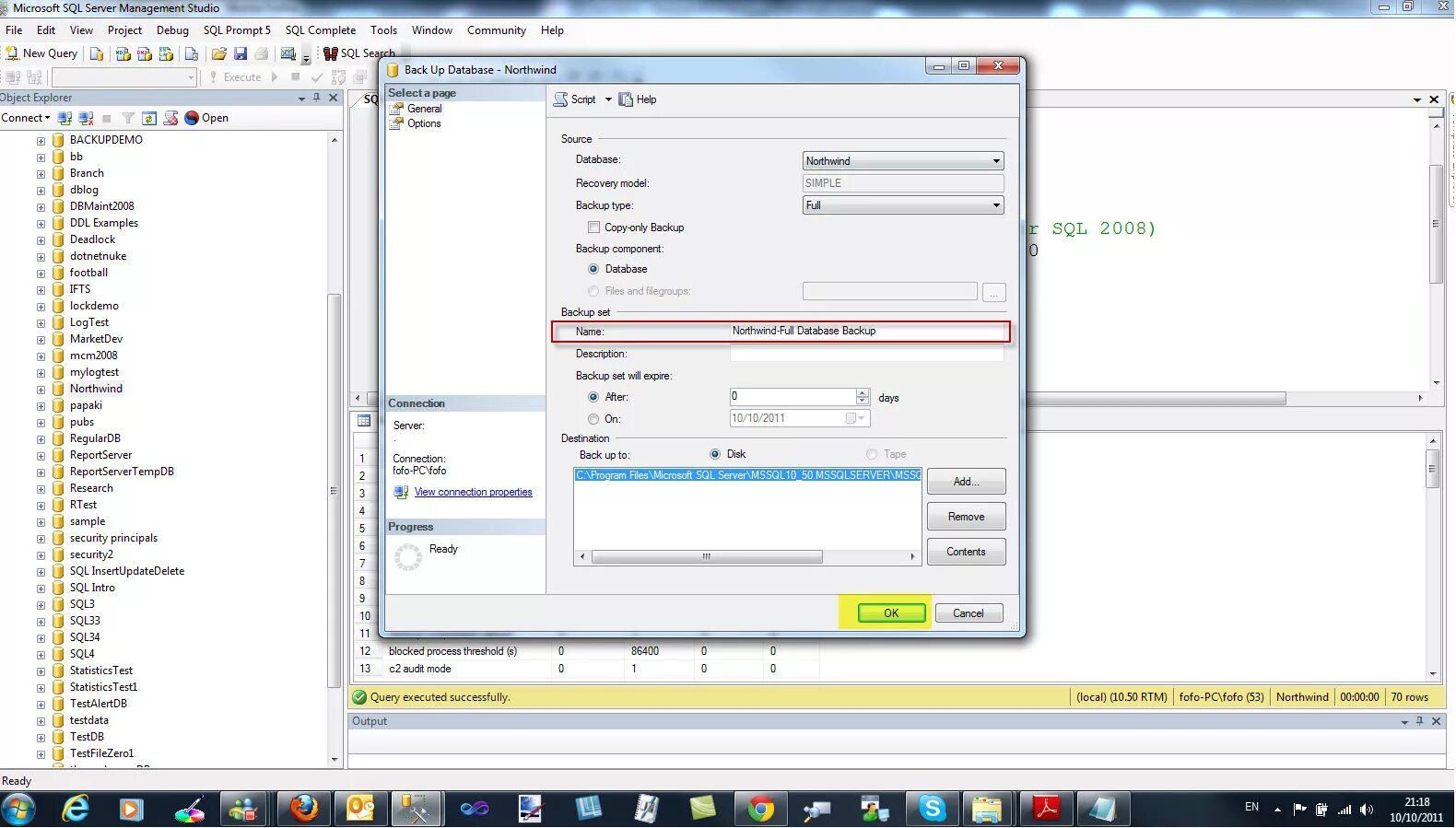Click the backup set Description field
Screen dimensions: 1456x828
[867, 354]
